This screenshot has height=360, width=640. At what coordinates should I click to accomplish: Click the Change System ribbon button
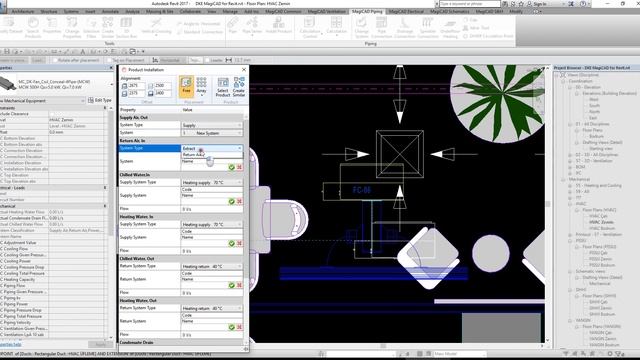[361, 27]
